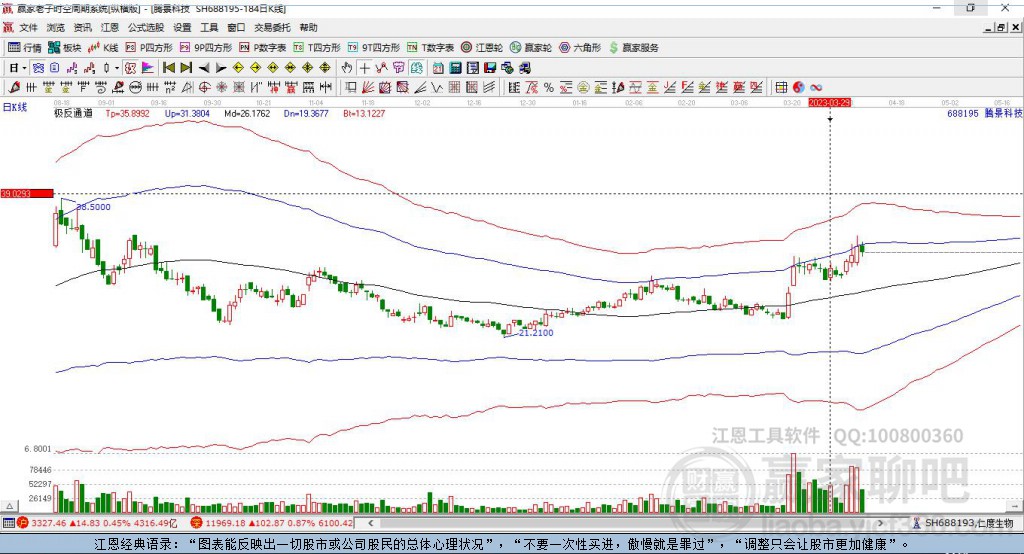Select the pencil drawing tool
Image resolution: width=1024 pixels, height=554 pixels.
point(14,88)
